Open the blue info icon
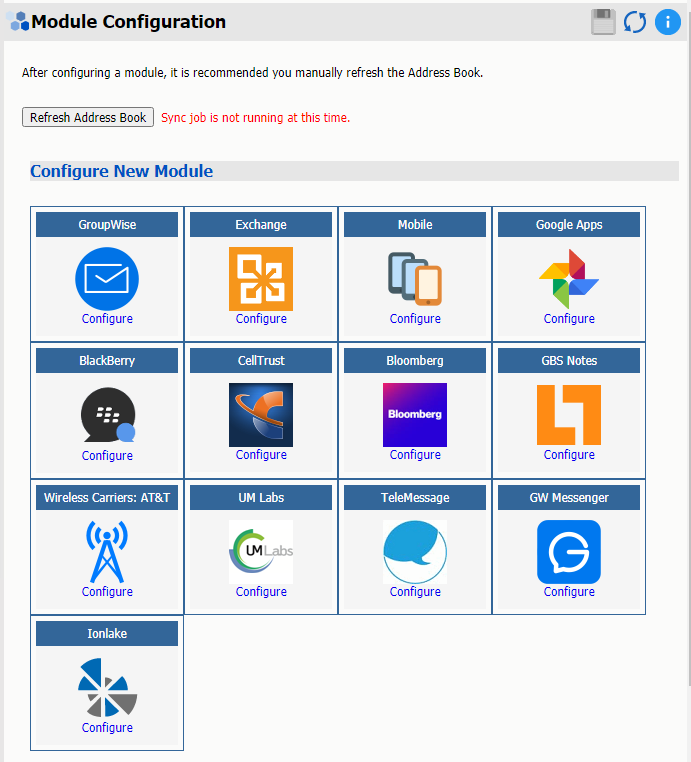 668,22
